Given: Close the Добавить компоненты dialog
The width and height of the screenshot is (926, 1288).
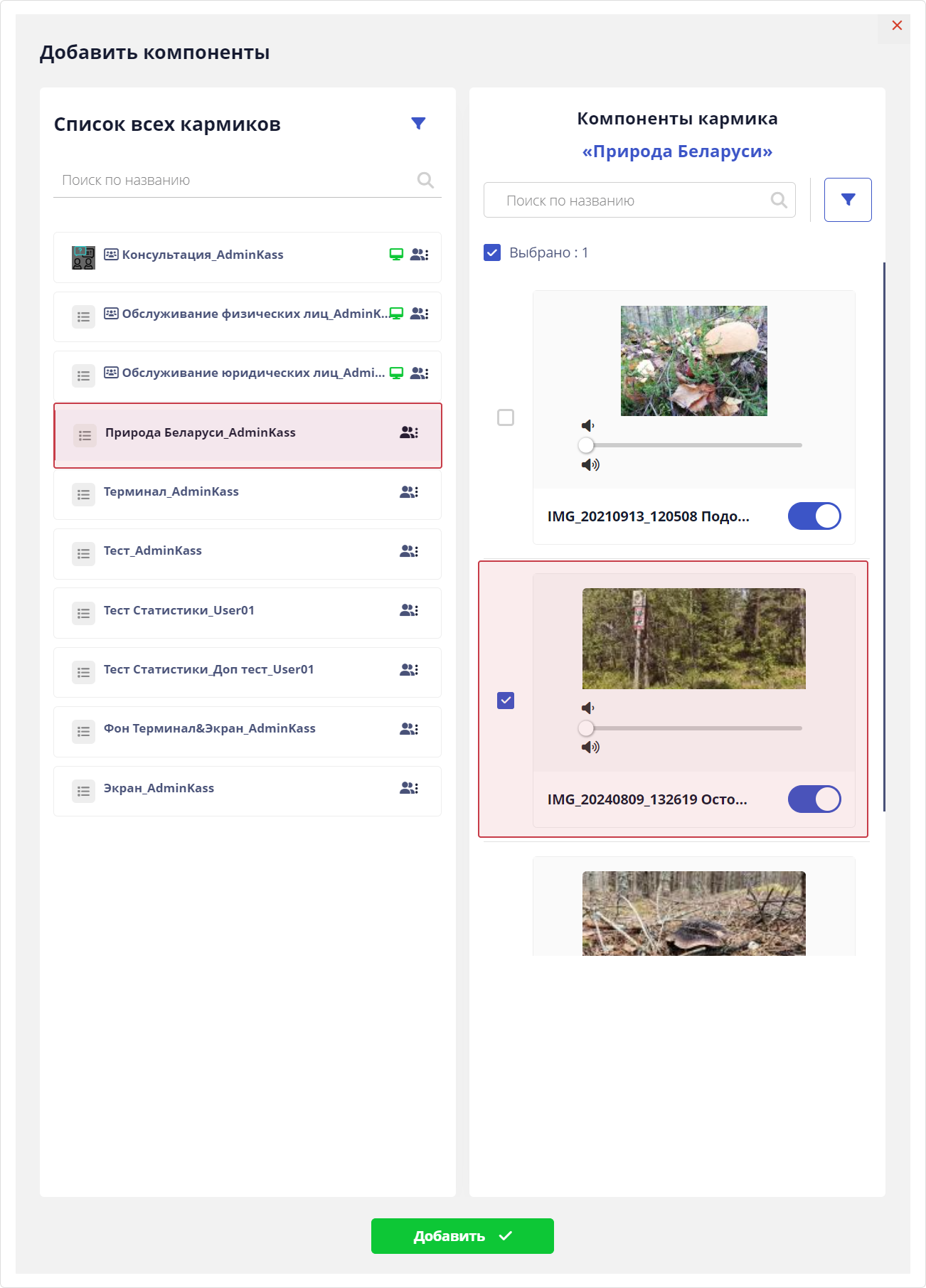Looking at the screenshot, I should [897, 26].
